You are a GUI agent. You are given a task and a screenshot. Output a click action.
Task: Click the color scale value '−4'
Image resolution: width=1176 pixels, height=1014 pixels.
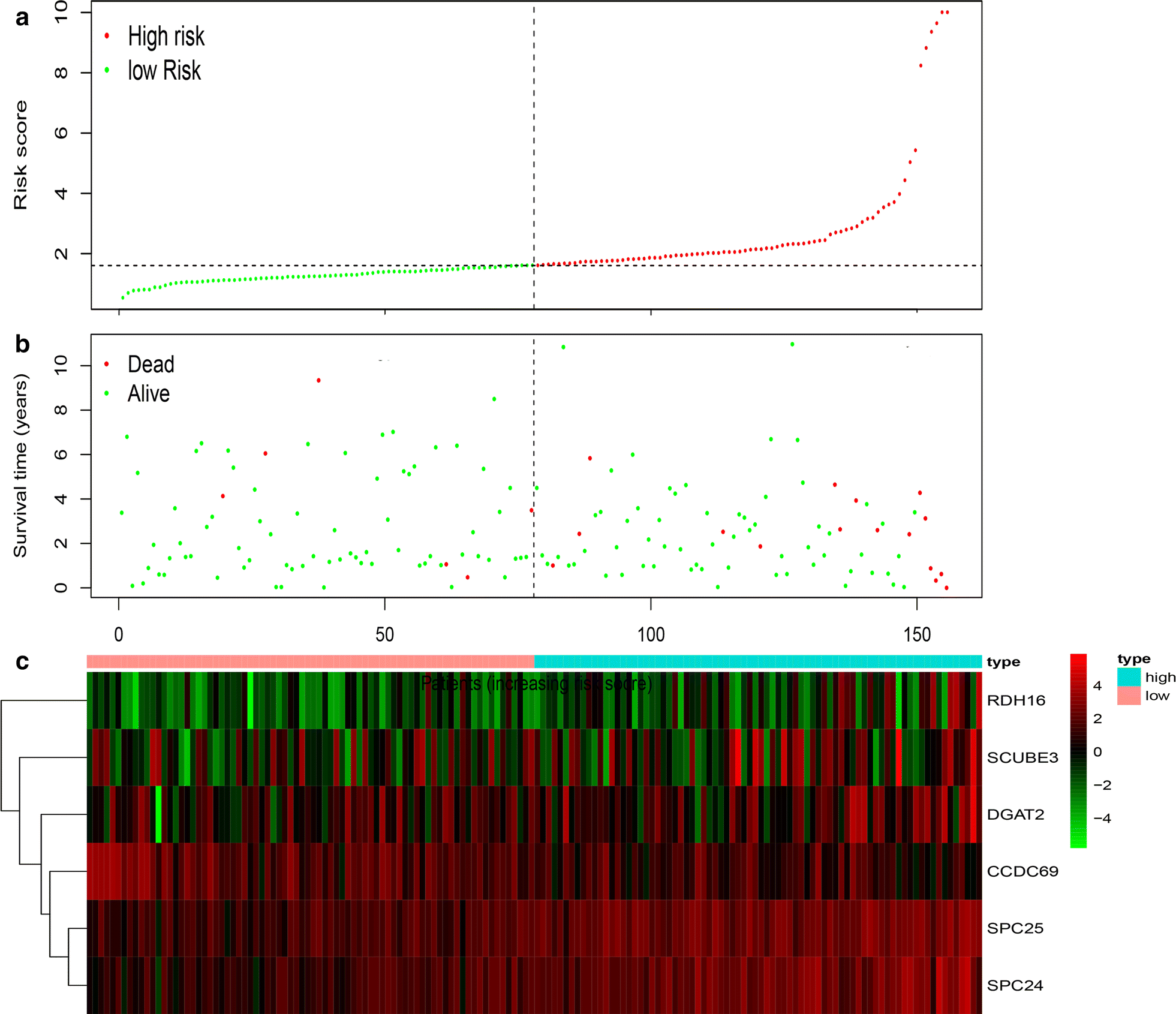1102,819
